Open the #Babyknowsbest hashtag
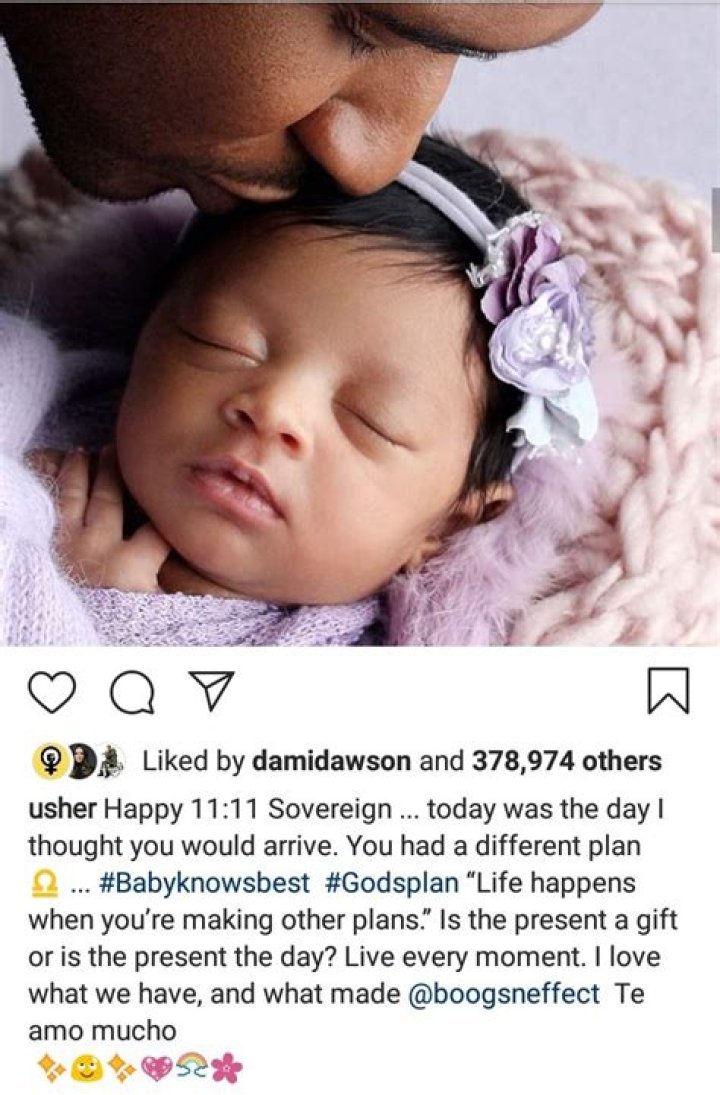The height and width of the screenshot is (1095, 720). 205,883
